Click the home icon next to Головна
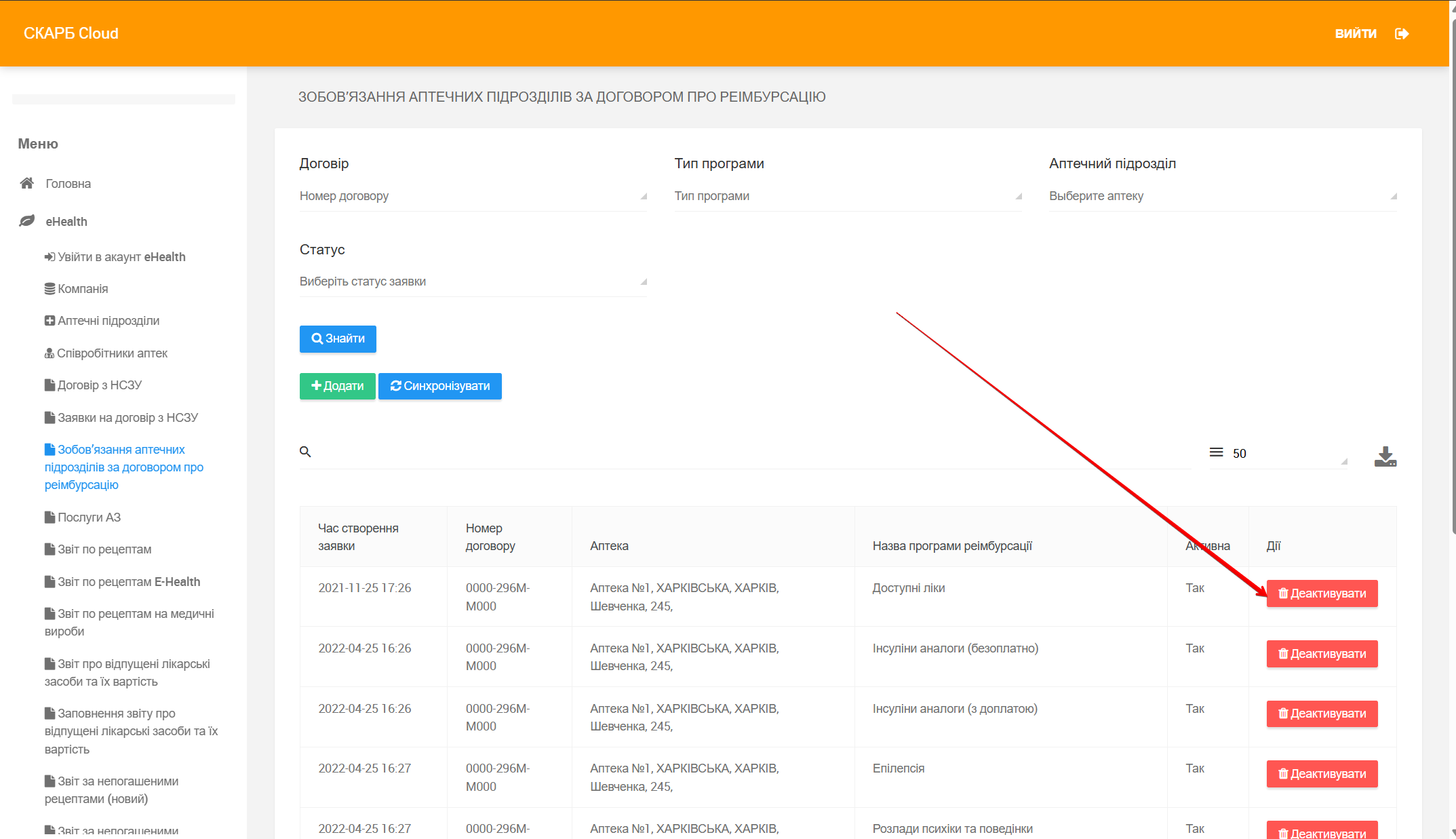The width and height of the screenshot is (1456, 839). (x=27, y=183)
